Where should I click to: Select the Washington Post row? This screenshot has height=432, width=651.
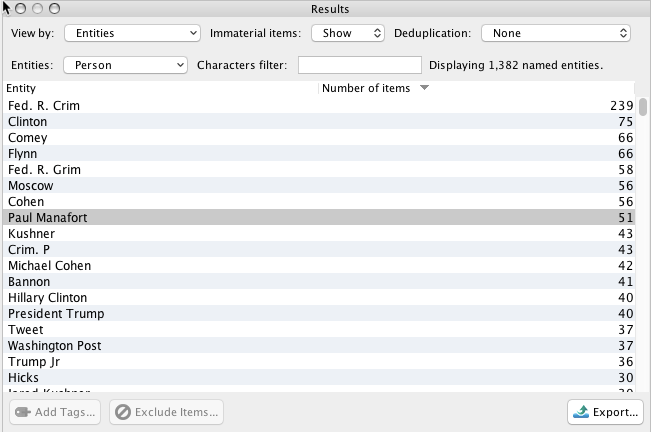[319, 346]
